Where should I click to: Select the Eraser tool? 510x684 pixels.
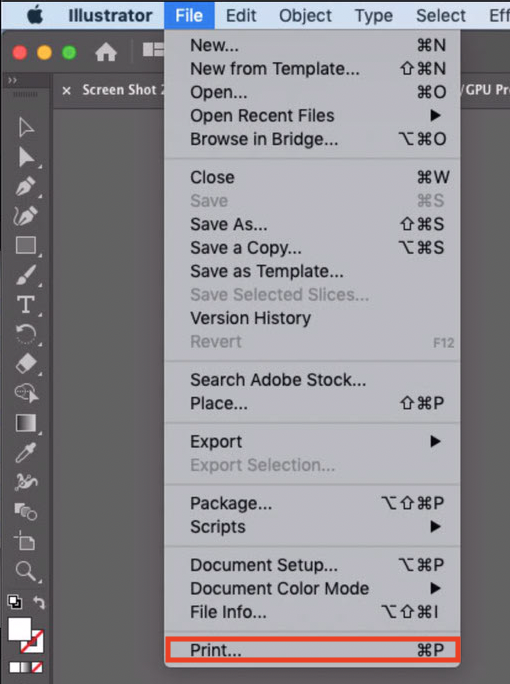click(x=26, y=363)
